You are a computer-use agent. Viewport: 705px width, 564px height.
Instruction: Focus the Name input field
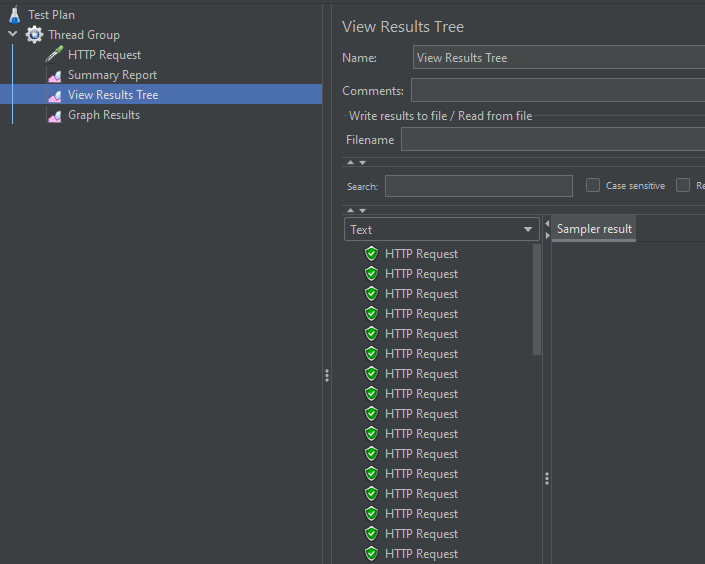click(559, 57)
